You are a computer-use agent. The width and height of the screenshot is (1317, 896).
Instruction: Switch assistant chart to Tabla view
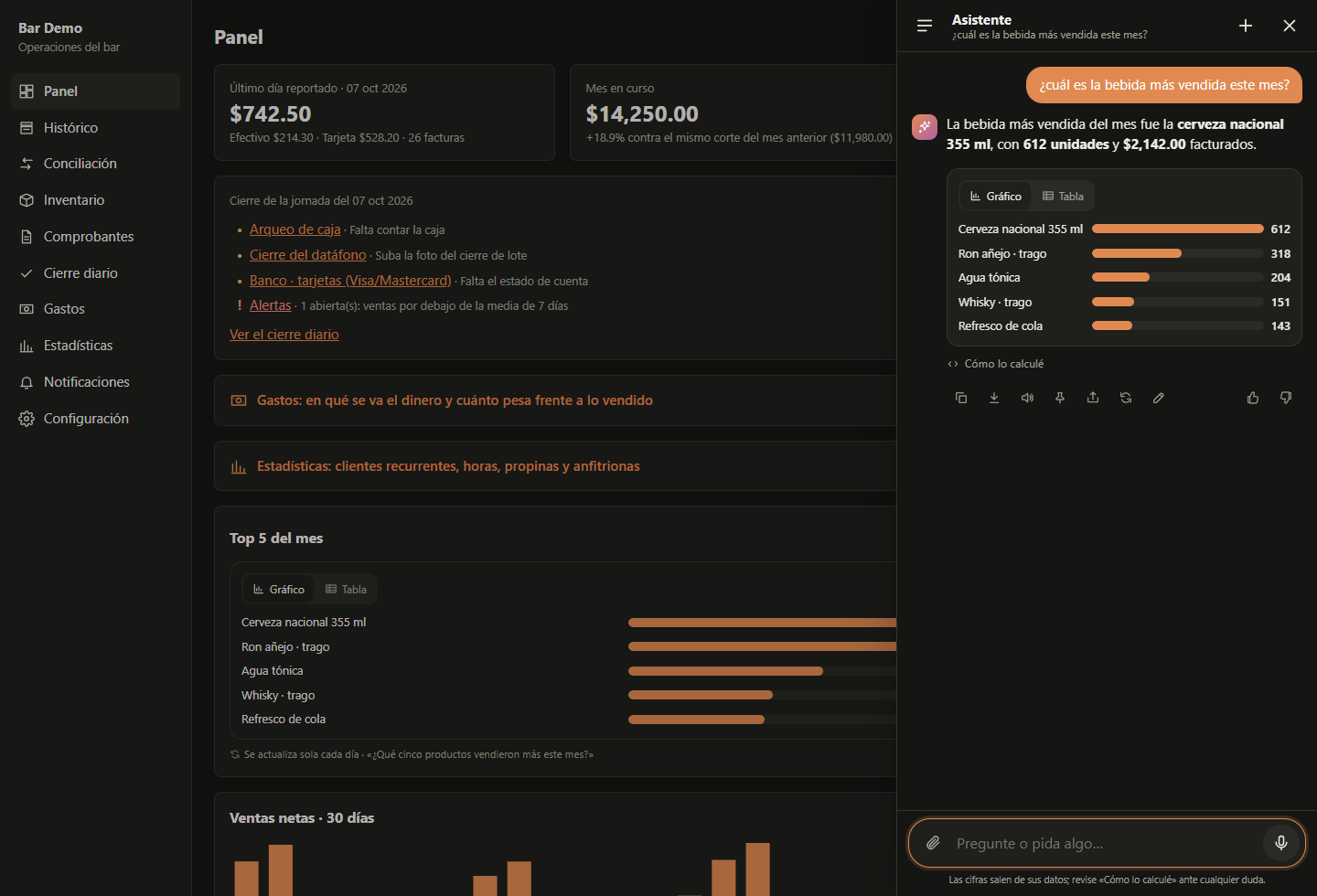(x=1063, y=197)
